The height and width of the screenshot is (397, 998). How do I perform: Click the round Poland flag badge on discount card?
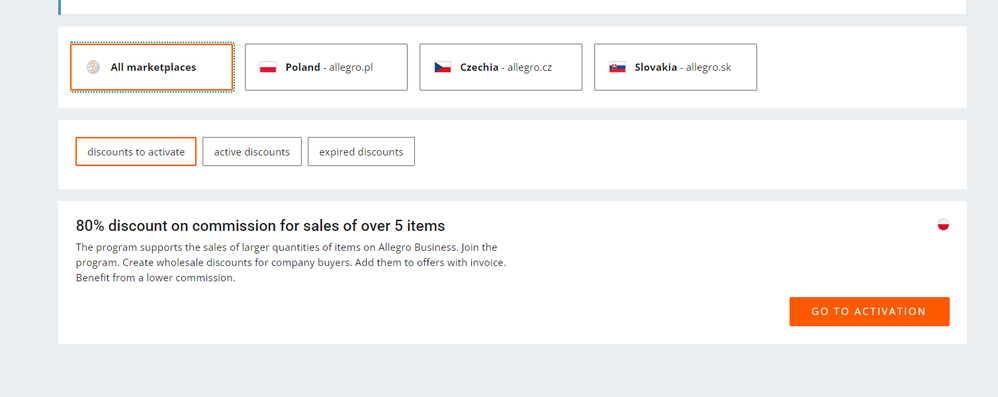[x=943, y=224]
